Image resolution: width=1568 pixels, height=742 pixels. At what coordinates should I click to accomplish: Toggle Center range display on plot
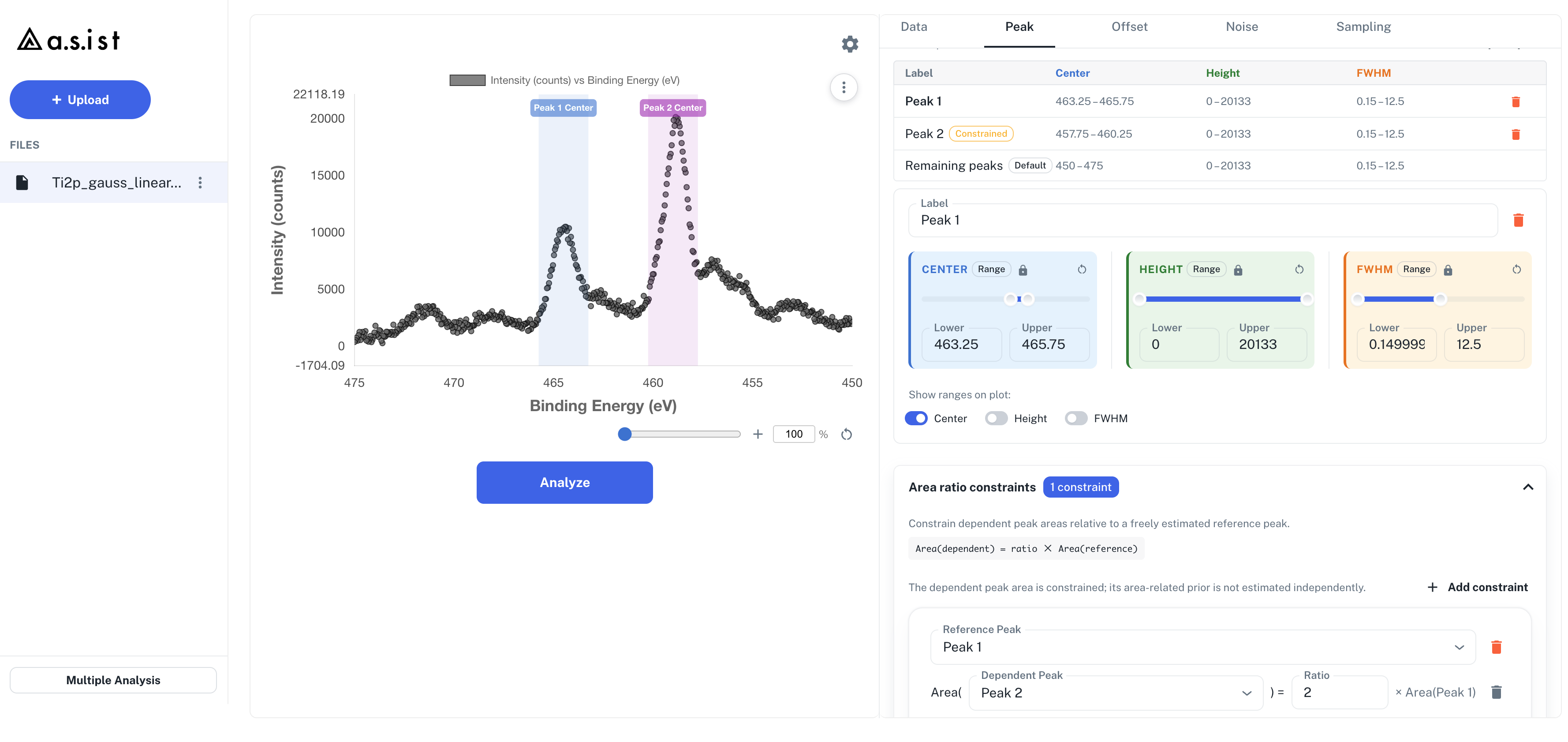[x=916, y=419]
